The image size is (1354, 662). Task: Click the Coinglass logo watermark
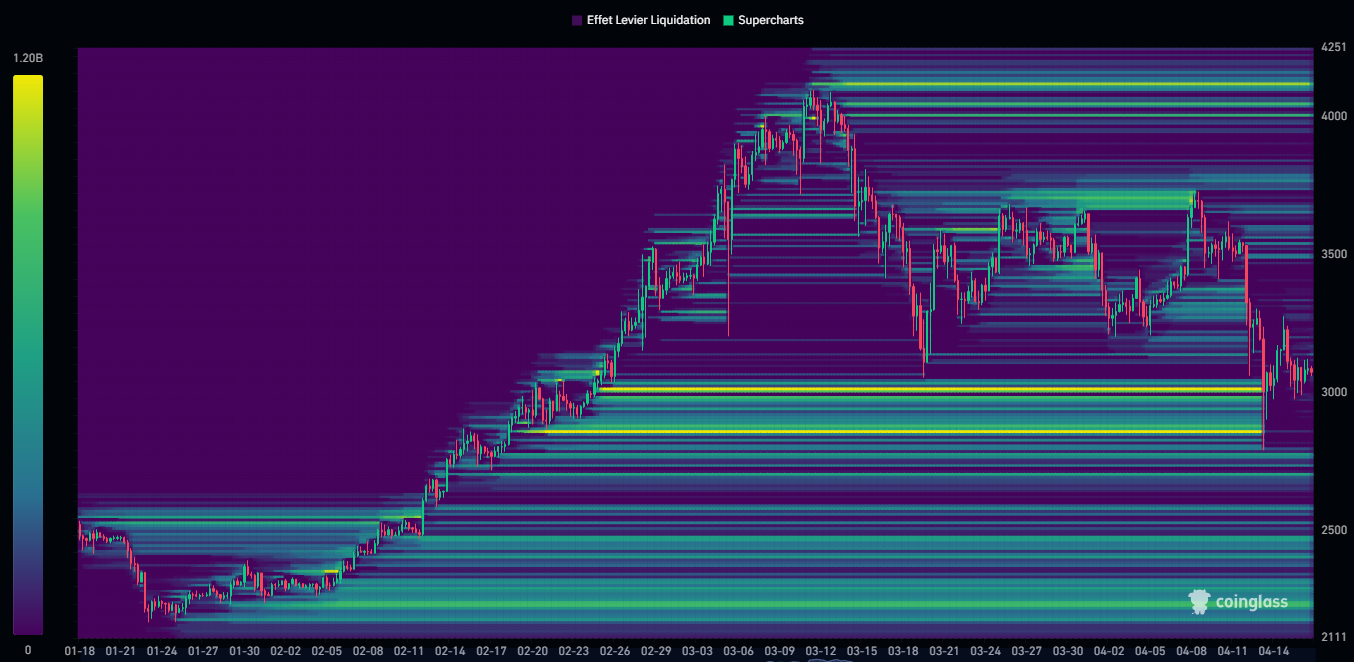[x=1238, y=601]
